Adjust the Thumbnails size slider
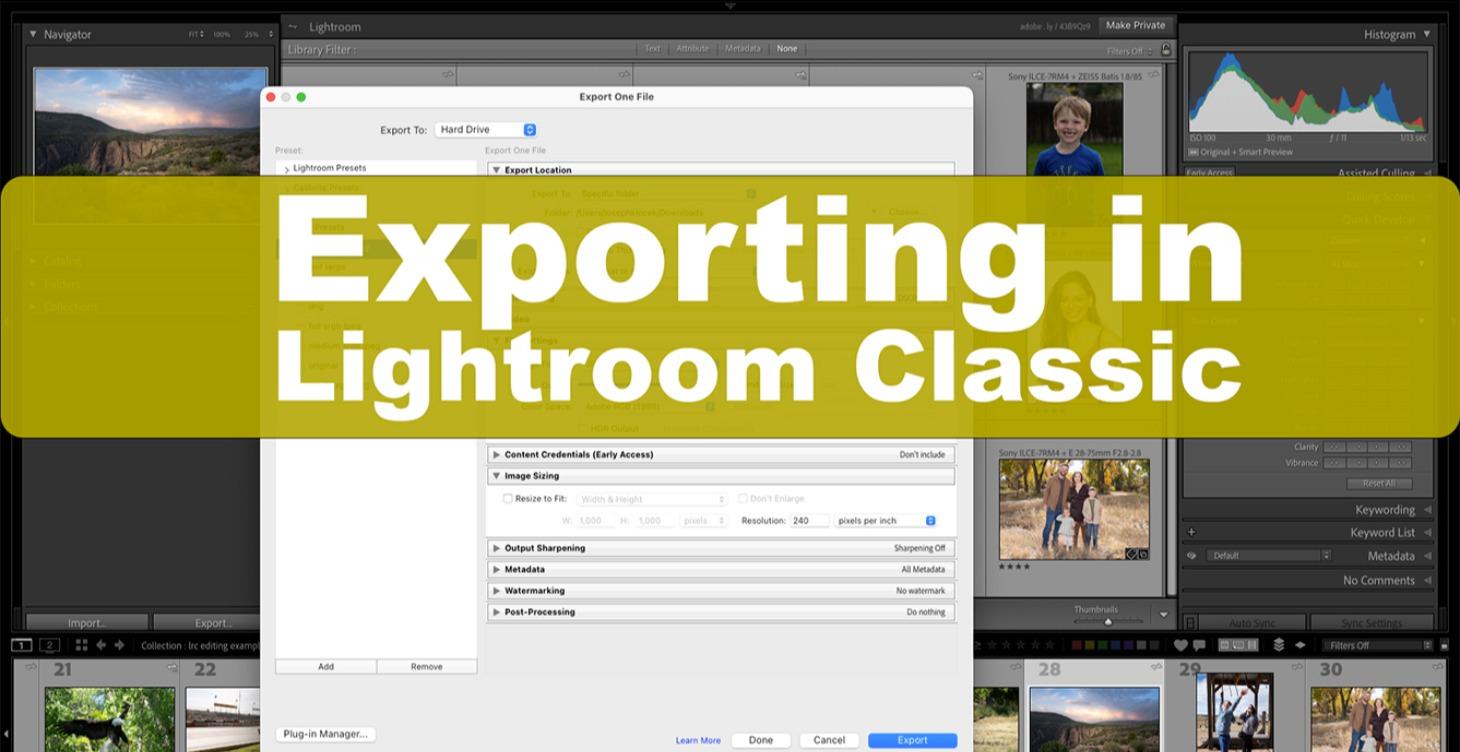Image resolution: width=1460 pixels, height=752 pixels. coord(1108,622)
